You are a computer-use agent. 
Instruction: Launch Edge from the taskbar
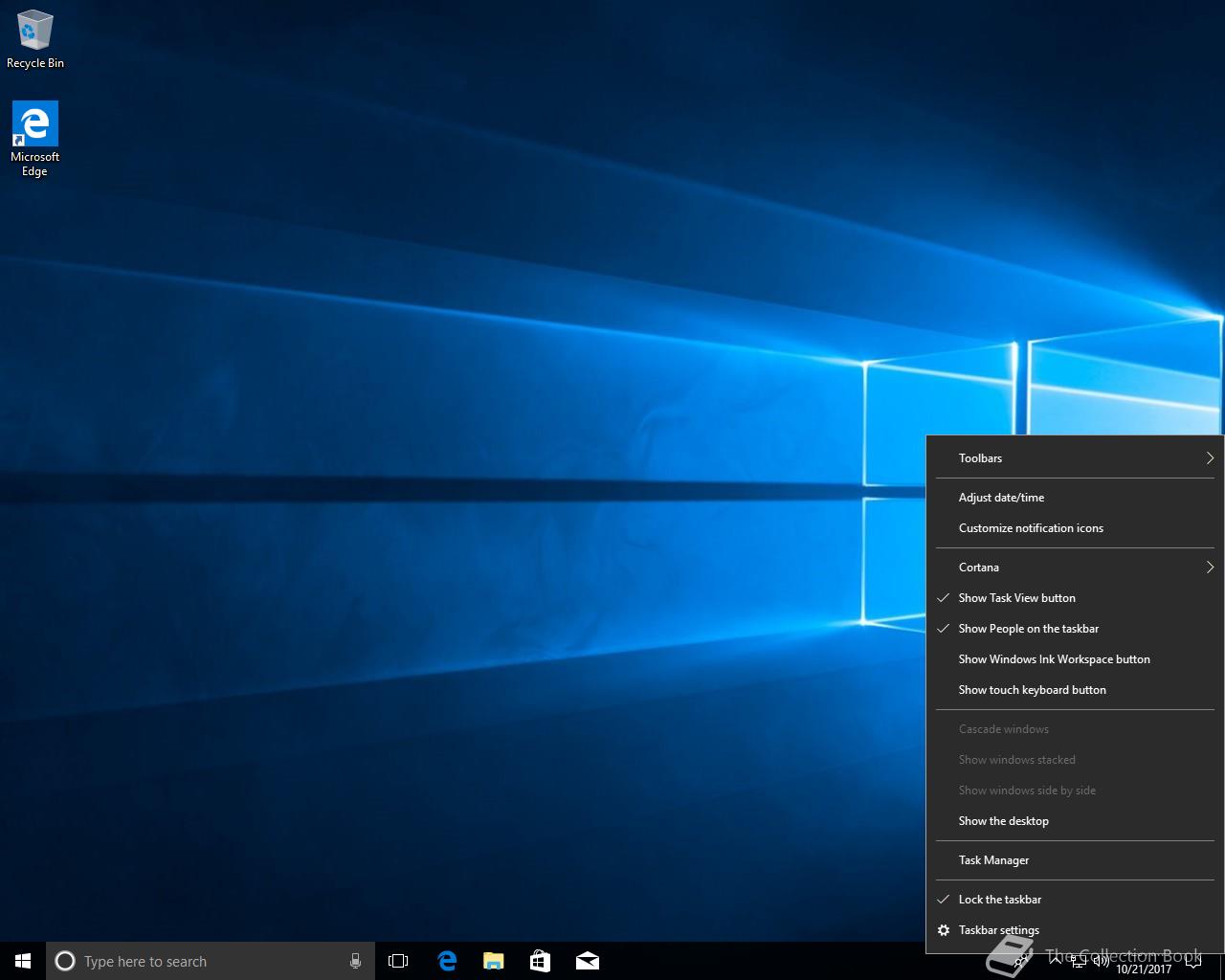(x=446, y=961)
